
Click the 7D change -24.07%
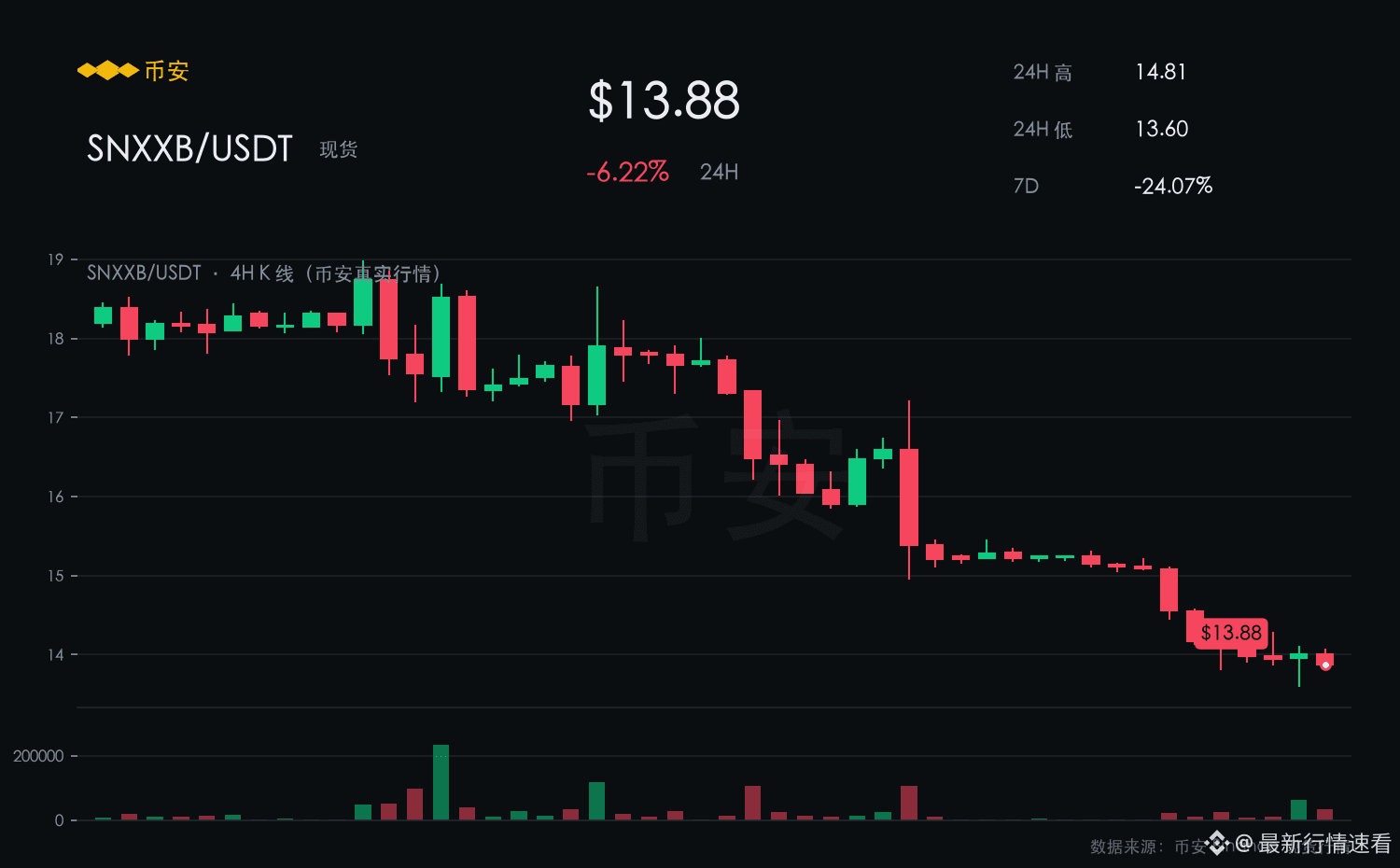point(1172,186)
